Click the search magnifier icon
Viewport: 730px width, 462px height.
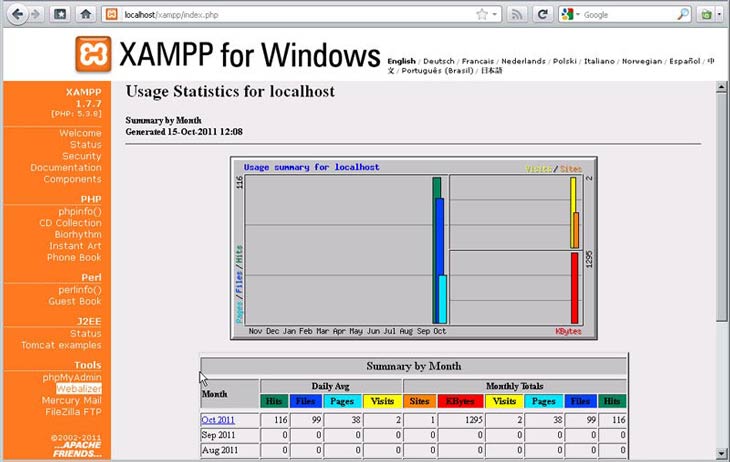[683, 14]
